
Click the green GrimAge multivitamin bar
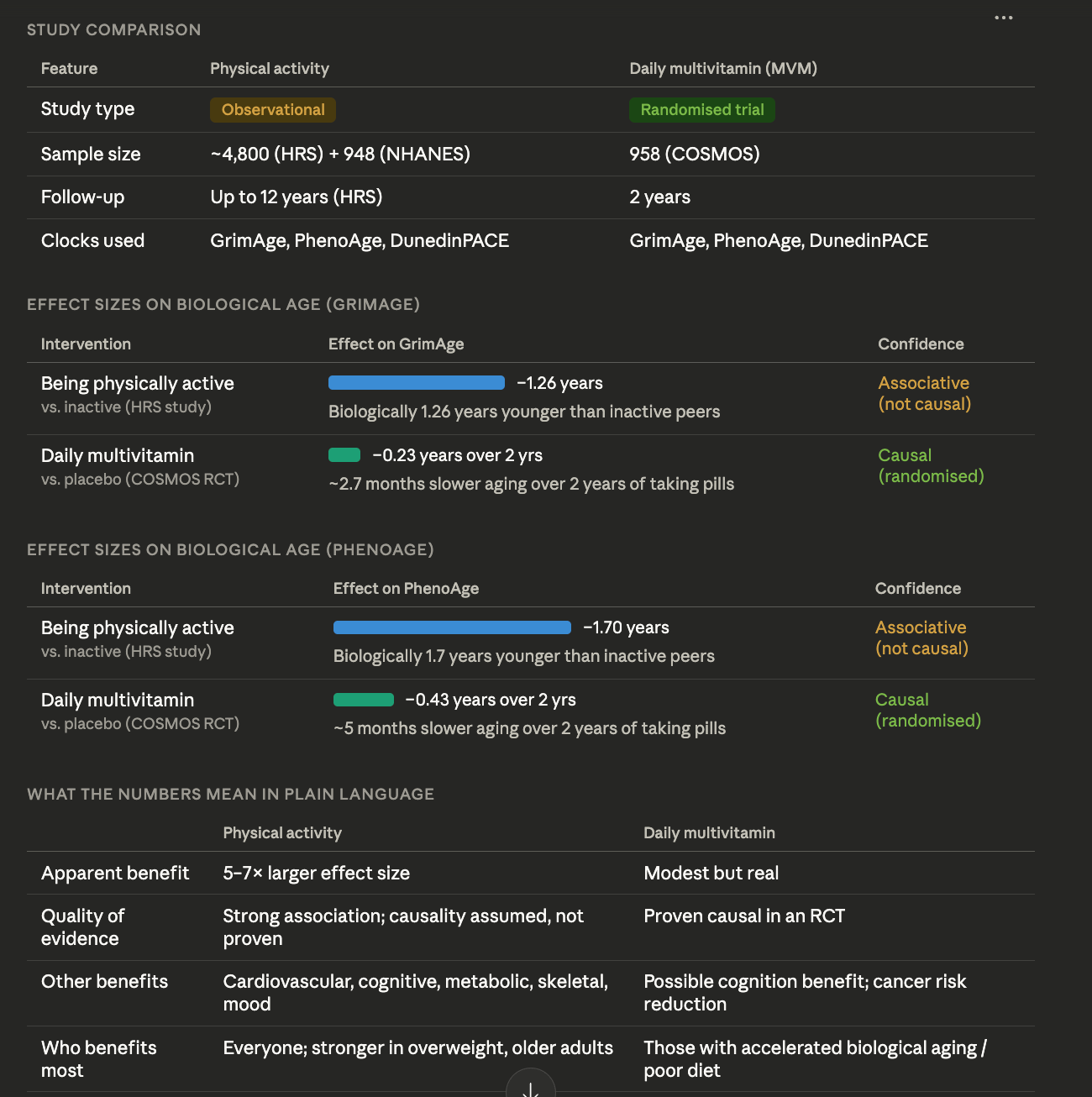344,455
